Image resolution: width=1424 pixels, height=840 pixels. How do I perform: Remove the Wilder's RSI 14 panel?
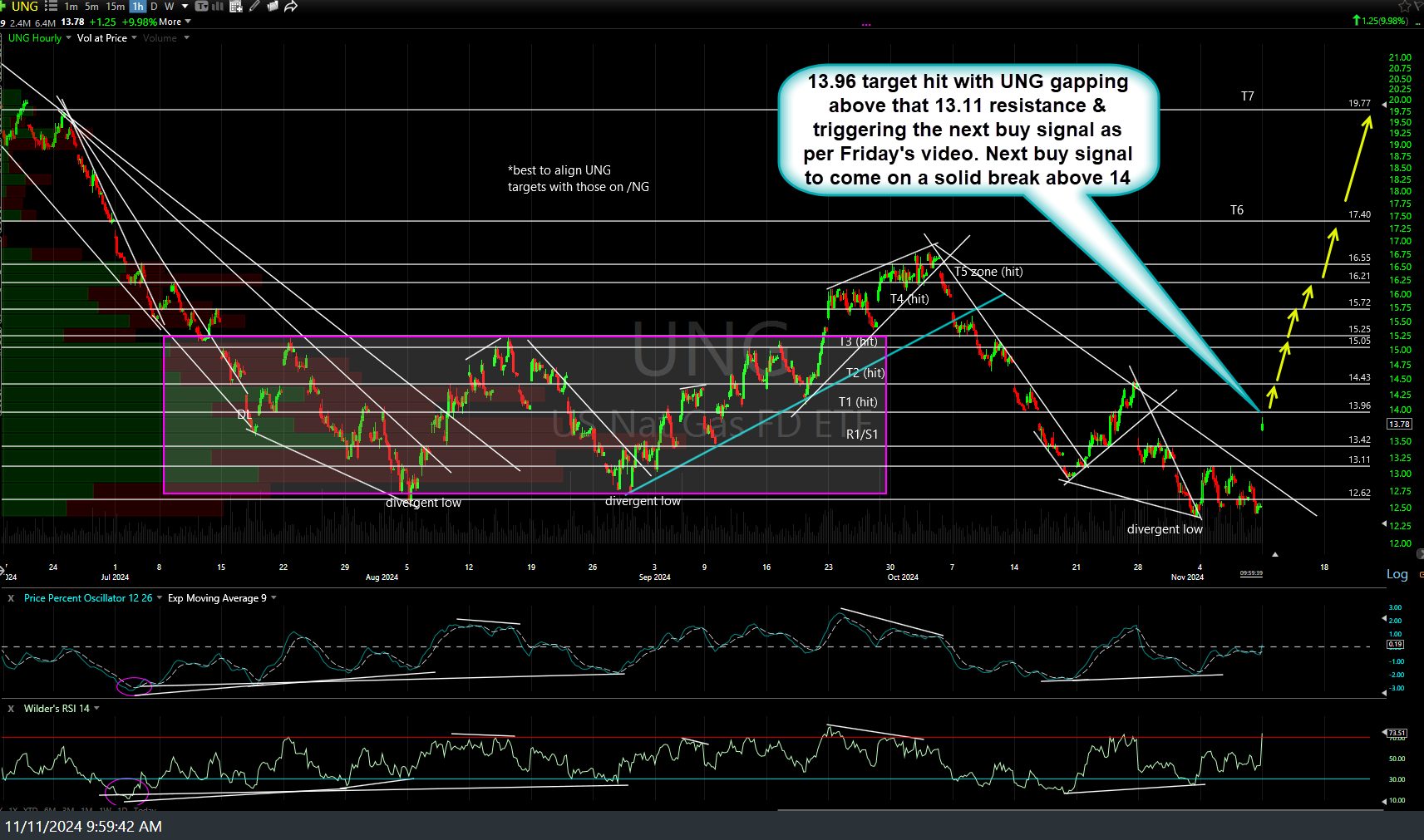[x=11, y=709]
